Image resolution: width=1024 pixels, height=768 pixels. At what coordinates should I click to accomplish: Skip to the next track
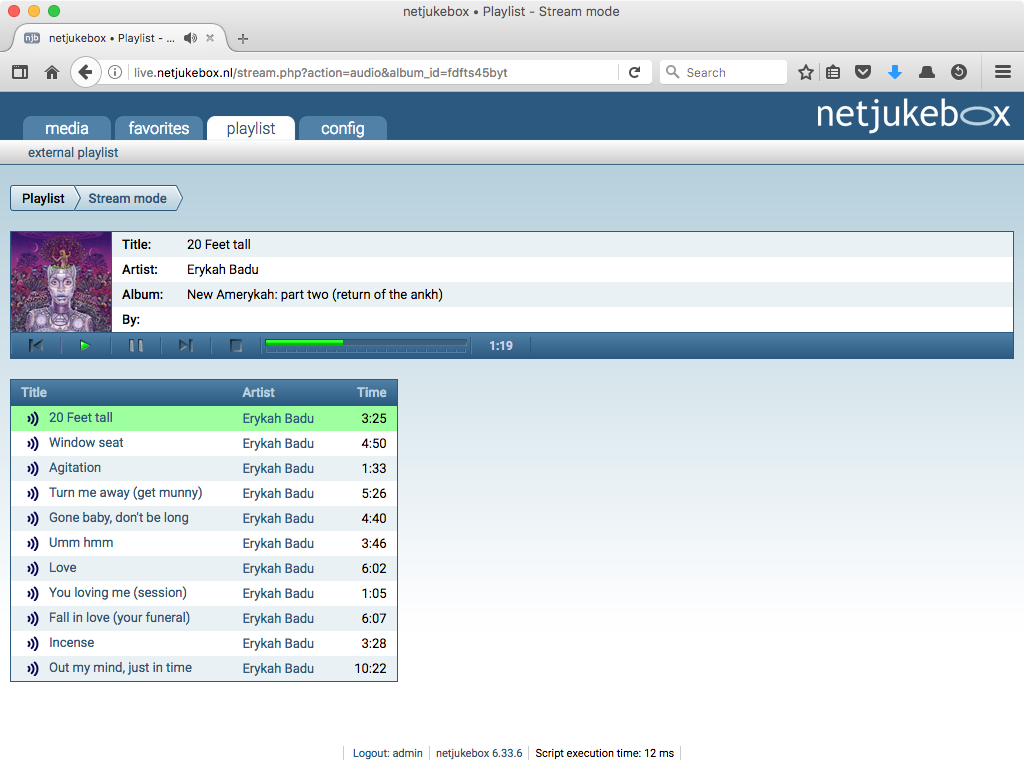186,345
